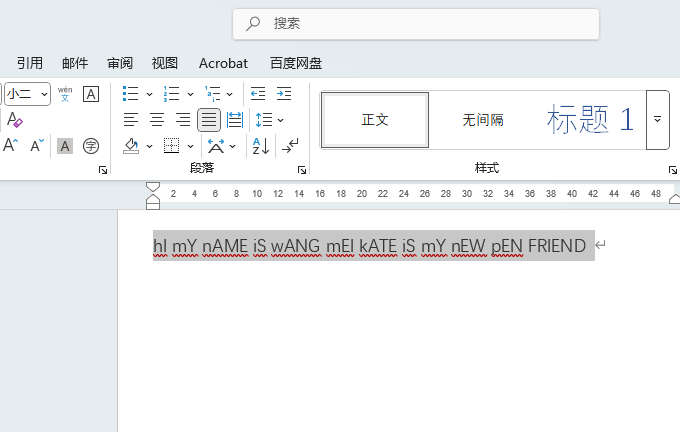Open the 百度网盘 tab
The height and width of the screenshot is (432, 680).
[296, 63]
